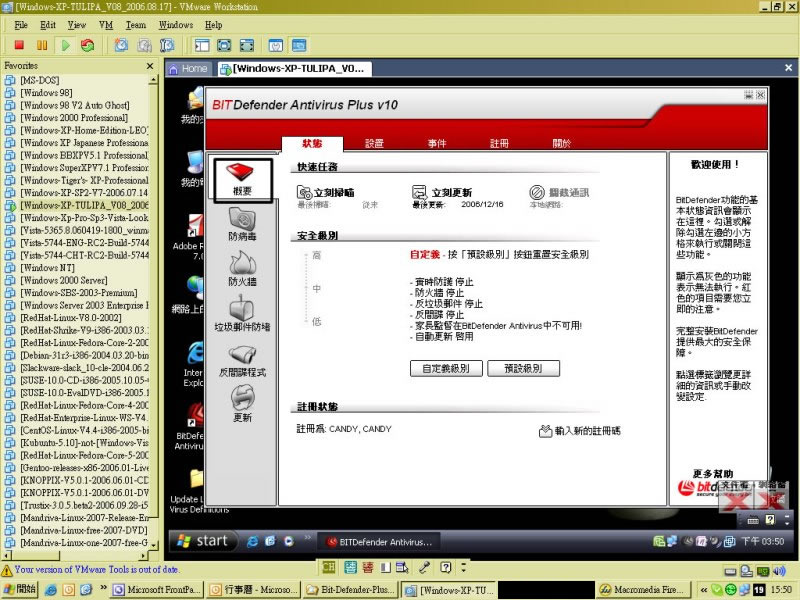Switch to the 關於 about tab
Viewport: 800px width, 600px height.
(x=561, y=143)
